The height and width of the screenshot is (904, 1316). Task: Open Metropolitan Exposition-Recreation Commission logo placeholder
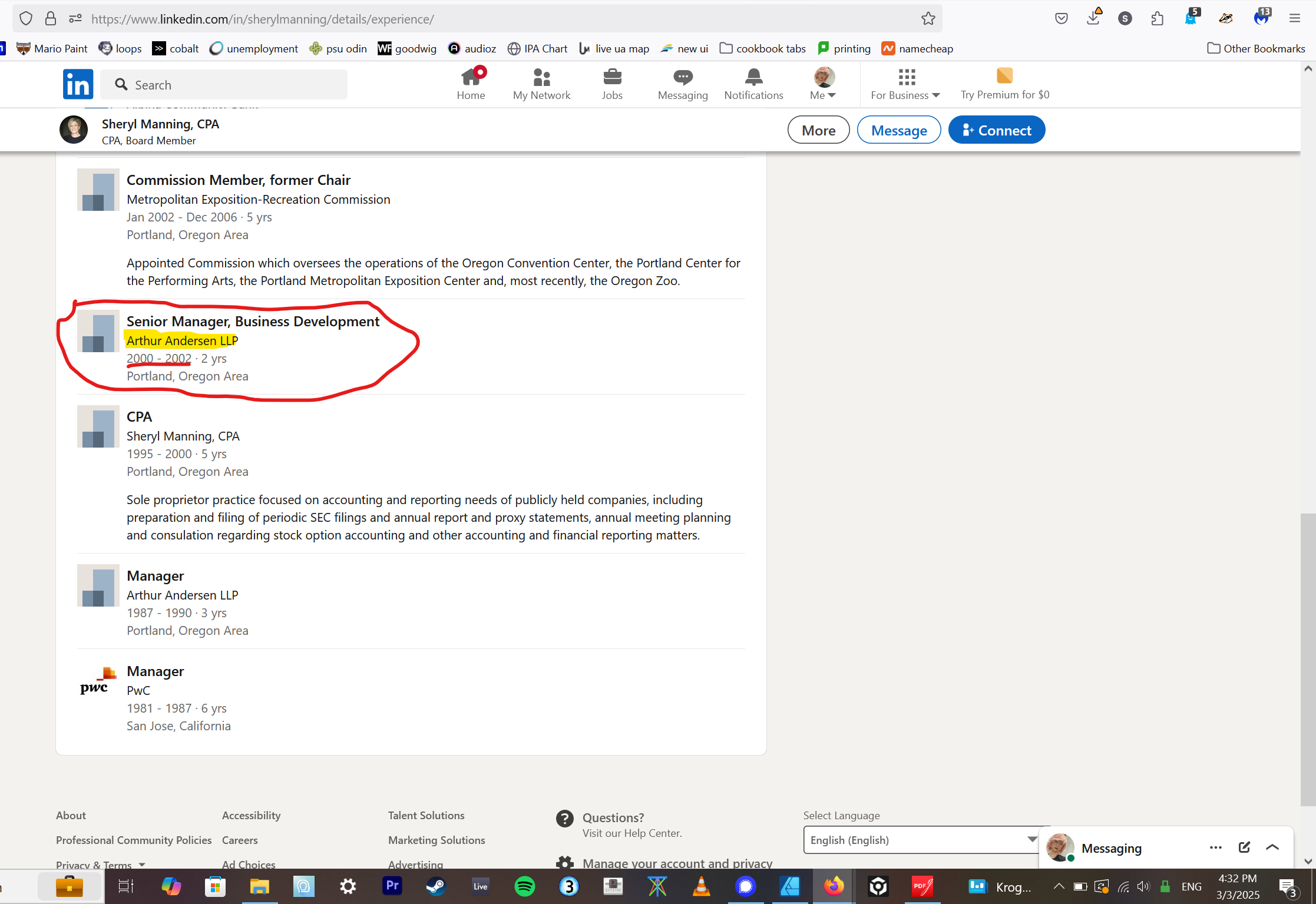click(98, 190)
